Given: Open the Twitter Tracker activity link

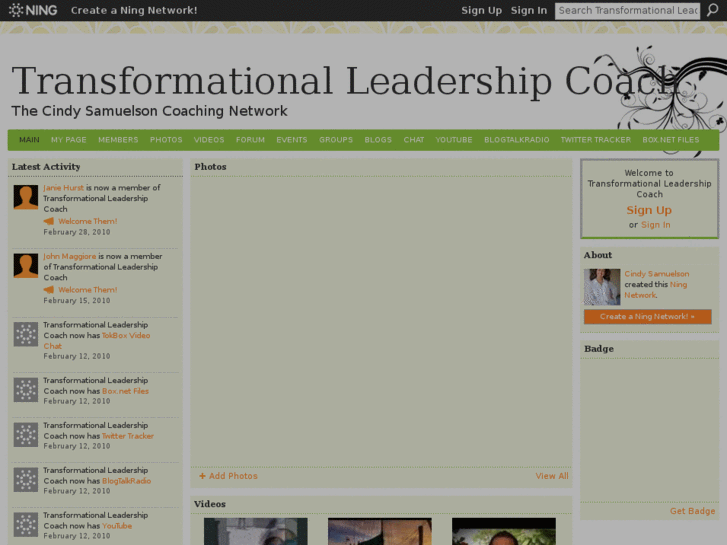Looking at the screenshot, I should pyautogui.click(x=128, y=436).
